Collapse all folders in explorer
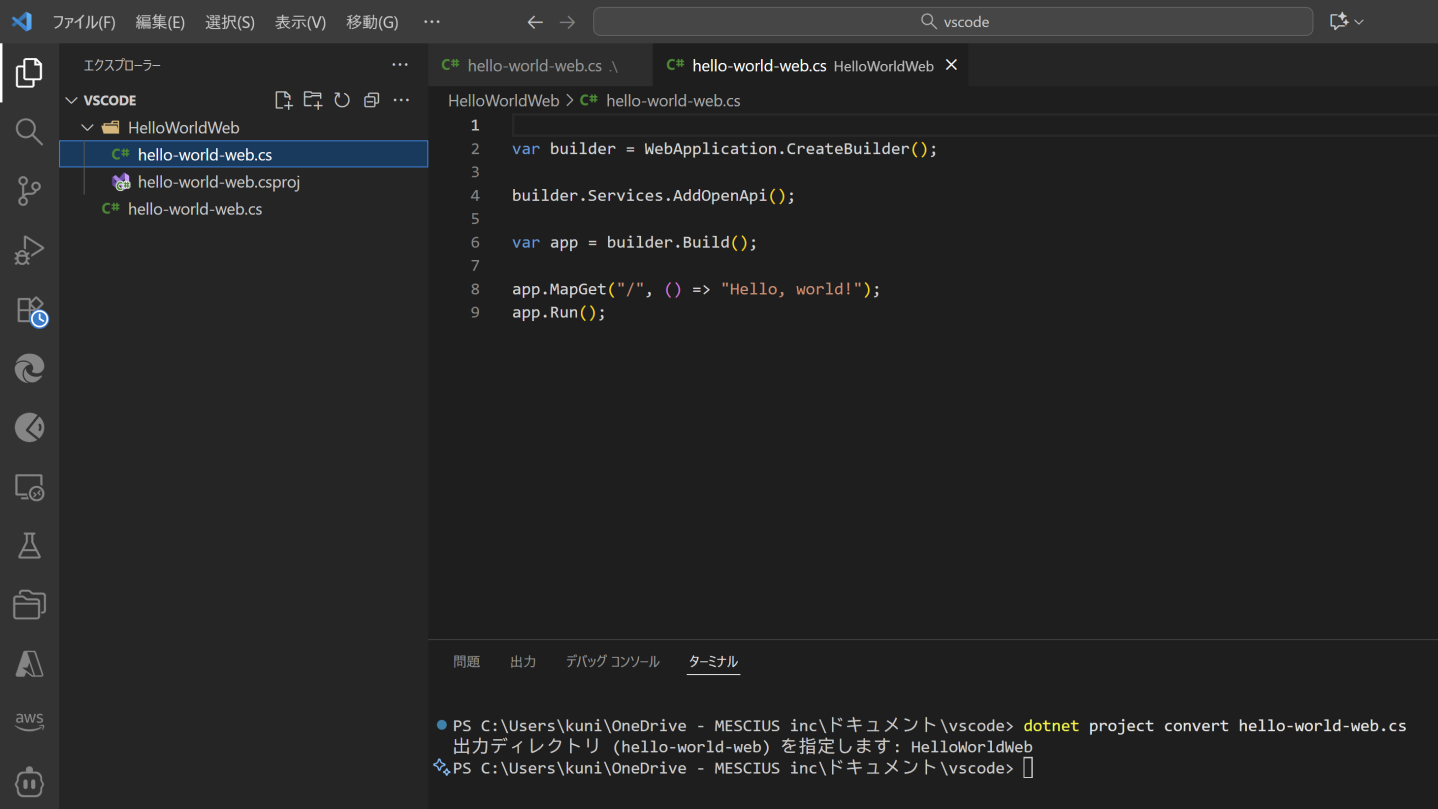Image resolution: width=1438 pixels, height=809 pixels. coord(371,100)
